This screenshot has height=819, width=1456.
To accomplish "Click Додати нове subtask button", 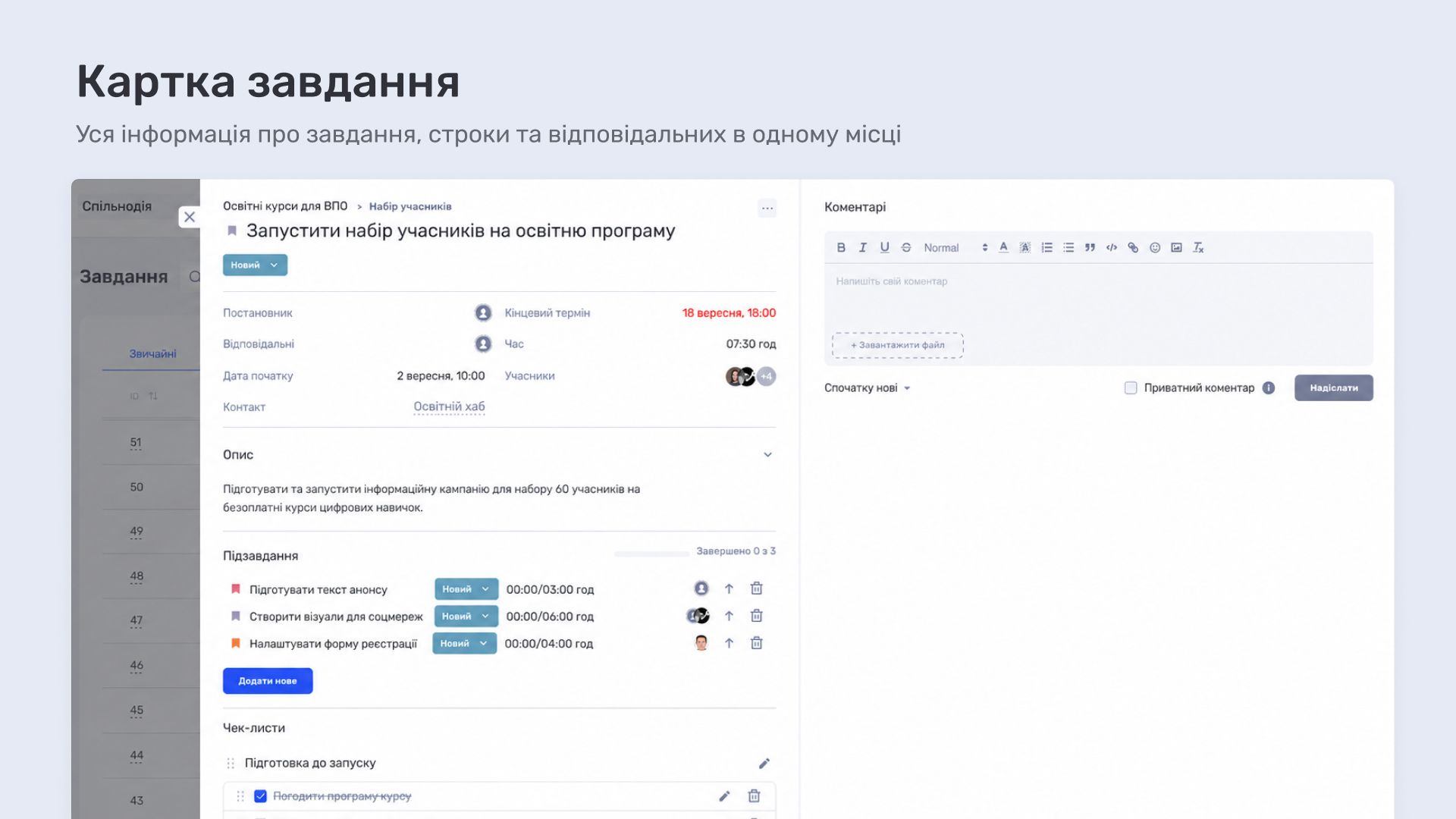I will coord(268,681).
